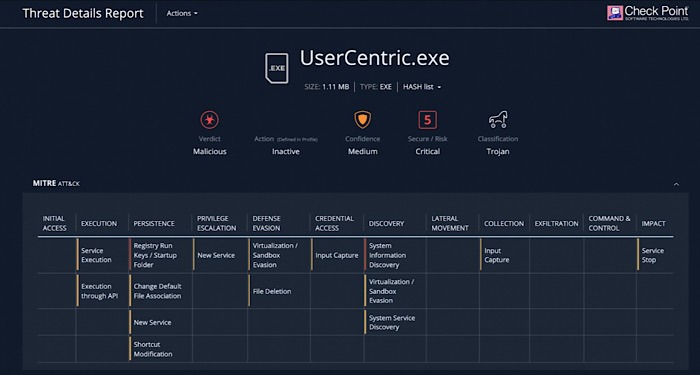This screenshot has height=375, width=700.
Task: Select New Service under Privilege Escalation
Action: point(216,255)
